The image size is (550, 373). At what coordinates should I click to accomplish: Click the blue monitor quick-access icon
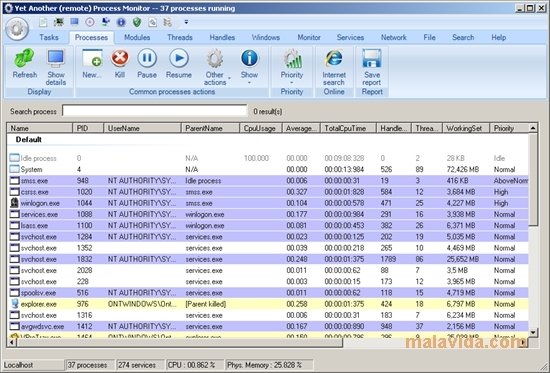(74, 22)
